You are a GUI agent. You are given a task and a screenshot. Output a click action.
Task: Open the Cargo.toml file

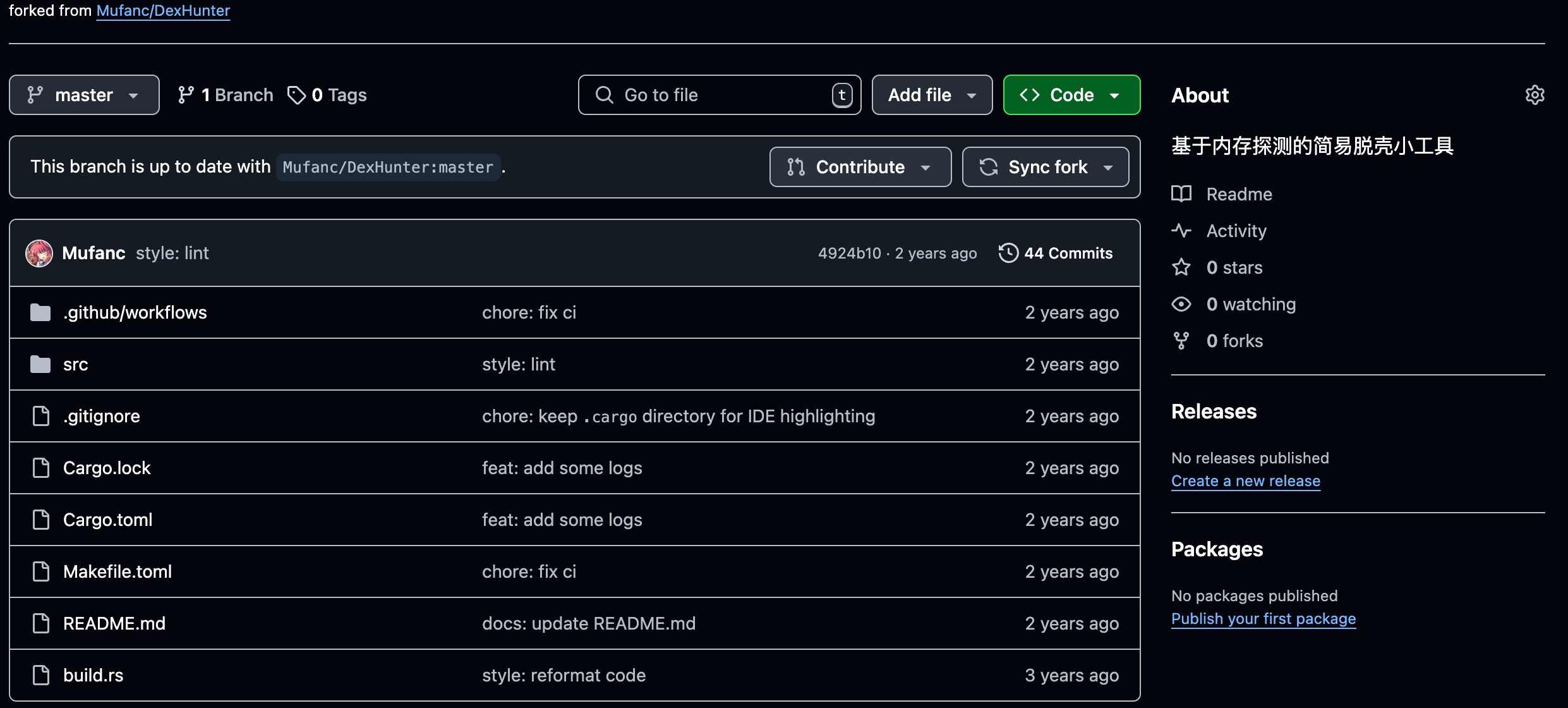(107, 520)
